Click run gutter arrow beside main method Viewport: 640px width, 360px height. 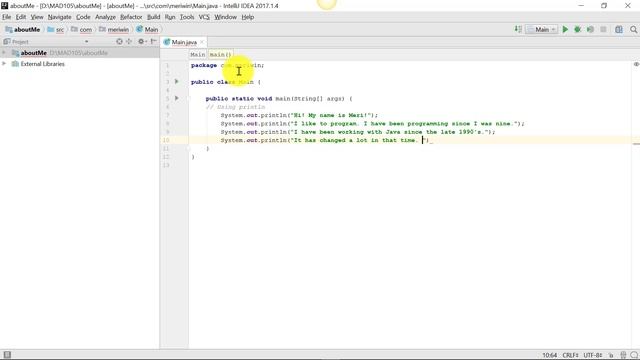(x=177, y=98)
